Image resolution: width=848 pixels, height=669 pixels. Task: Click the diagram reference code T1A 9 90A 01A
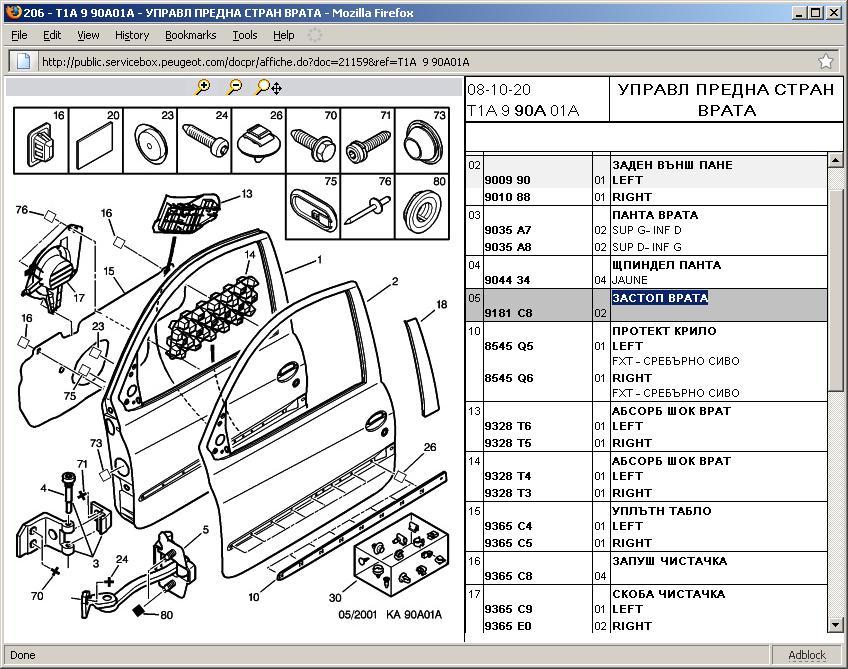(x=523, y=111)
